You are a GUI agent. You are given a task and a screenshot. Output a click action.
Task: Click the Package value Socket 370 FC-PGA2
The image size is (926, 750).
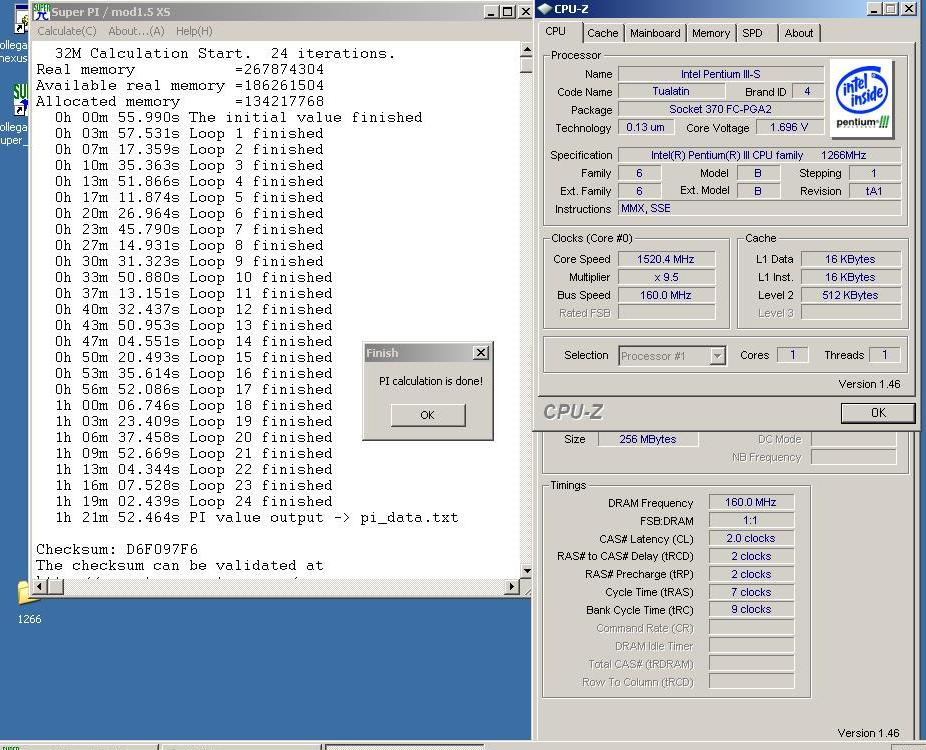click(720, 109)
